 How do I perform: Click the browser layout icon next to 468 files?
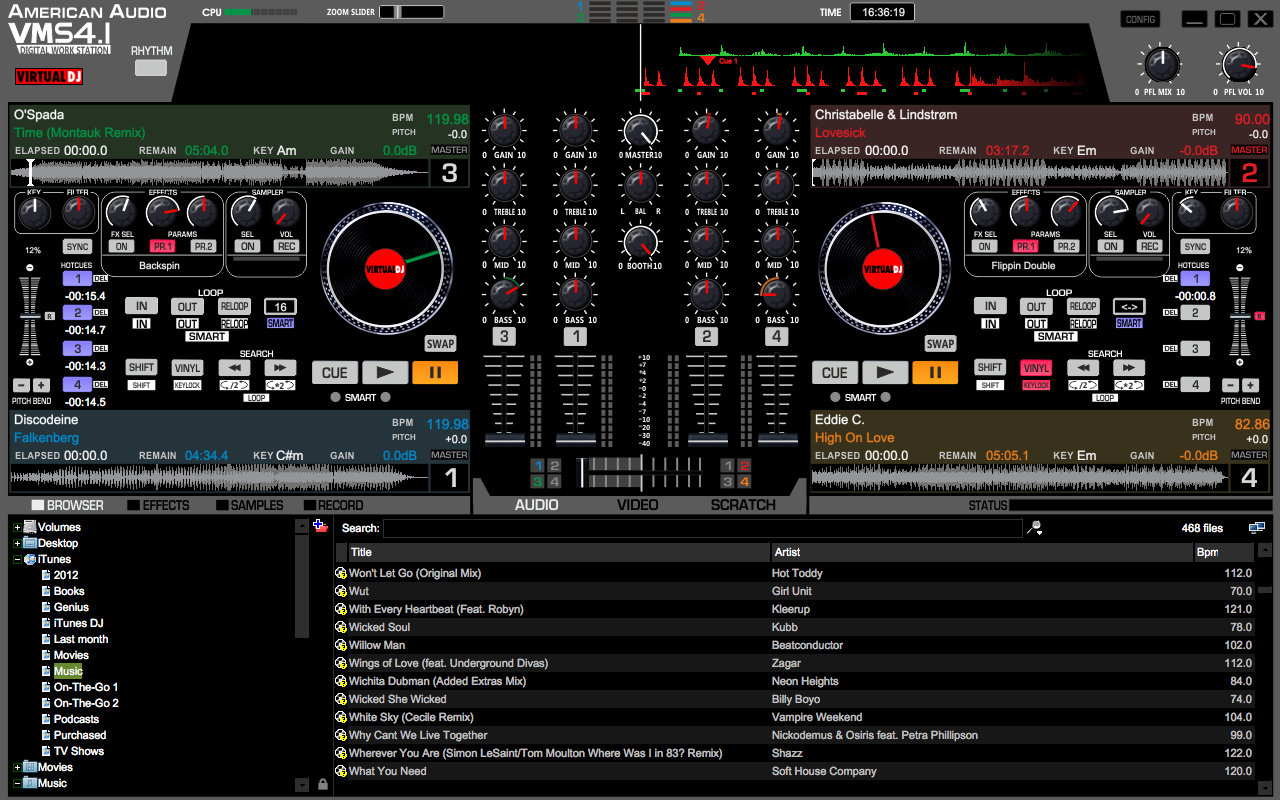tap(1257, 528)
